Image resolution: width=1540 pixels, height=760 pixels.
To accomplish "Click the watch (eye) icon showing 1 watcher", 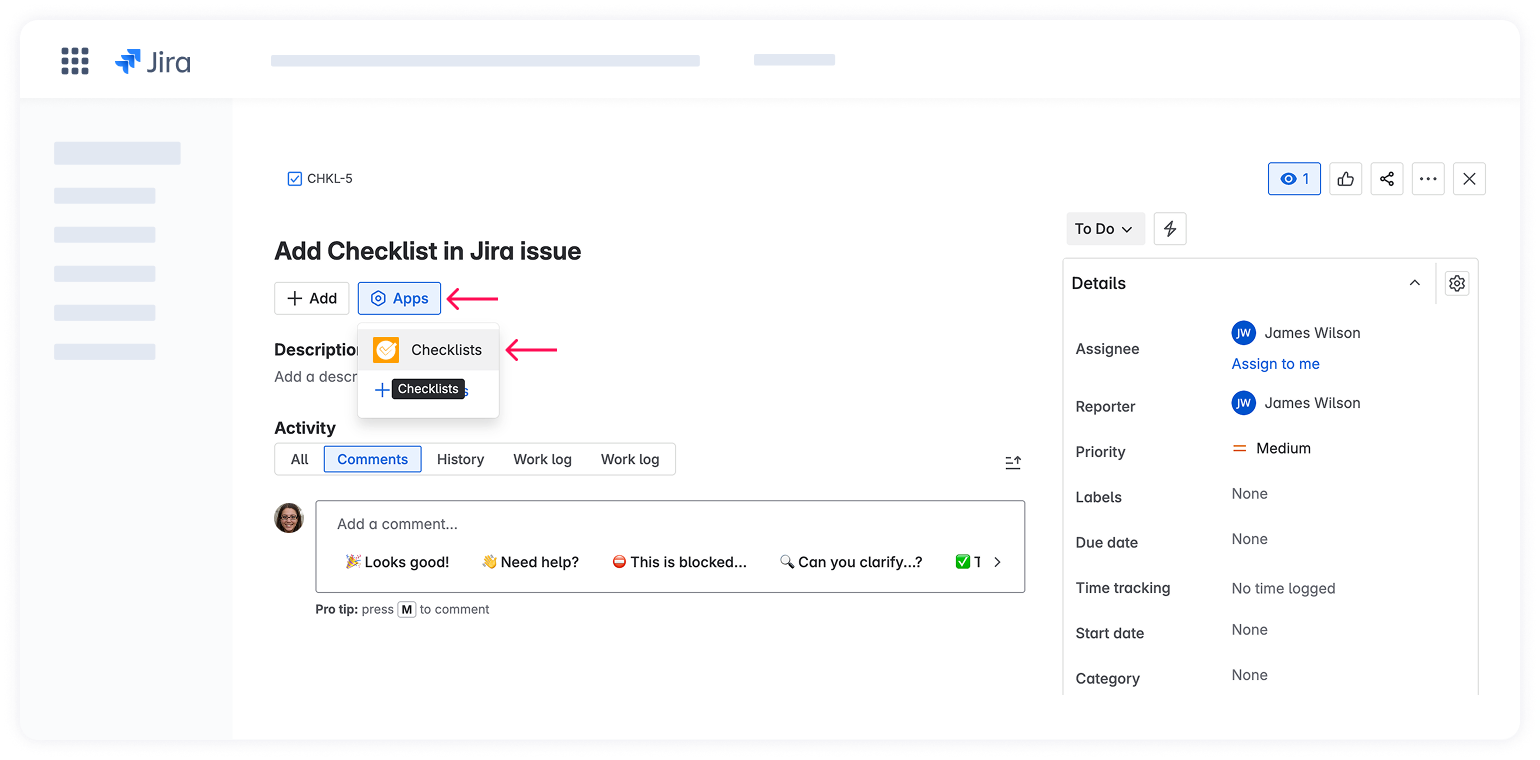I will pos(1293,178).
